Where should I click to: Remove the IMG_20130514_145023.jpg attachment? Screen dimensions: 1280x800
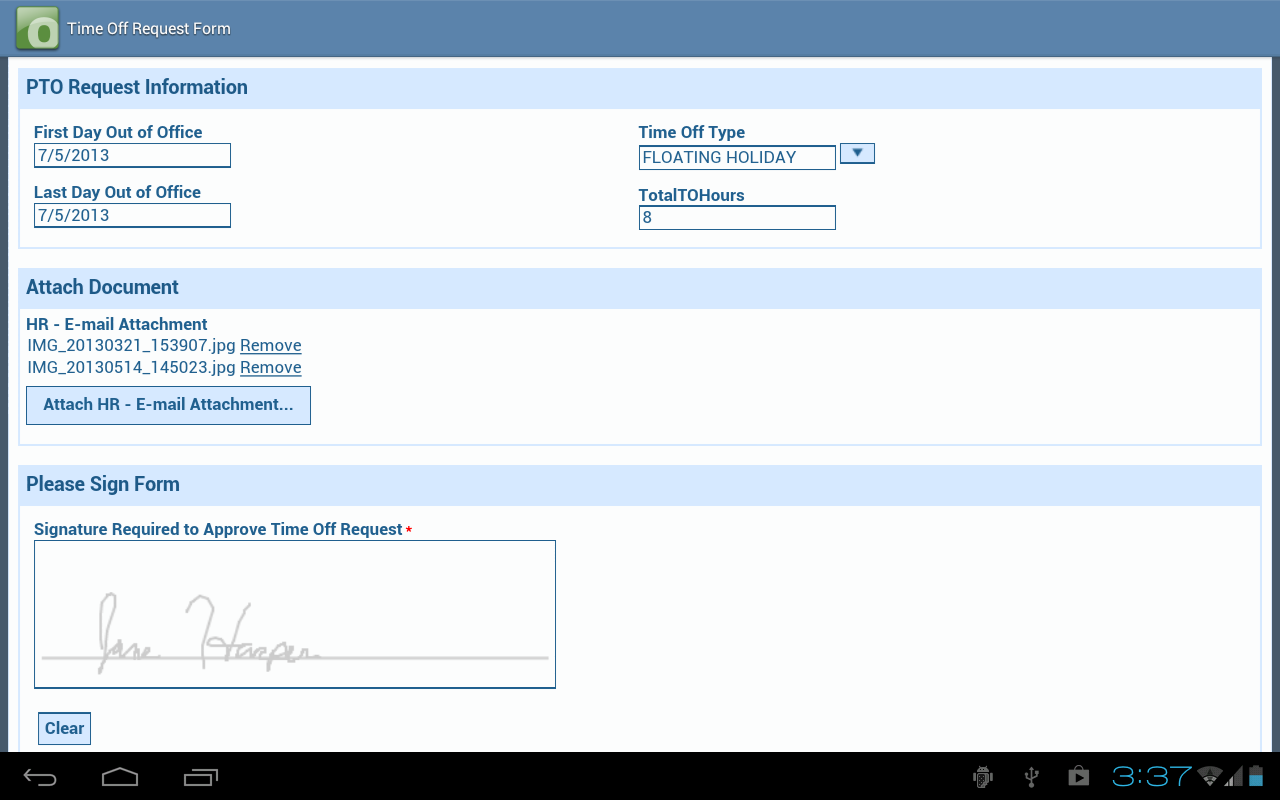[x=270, y=367]
